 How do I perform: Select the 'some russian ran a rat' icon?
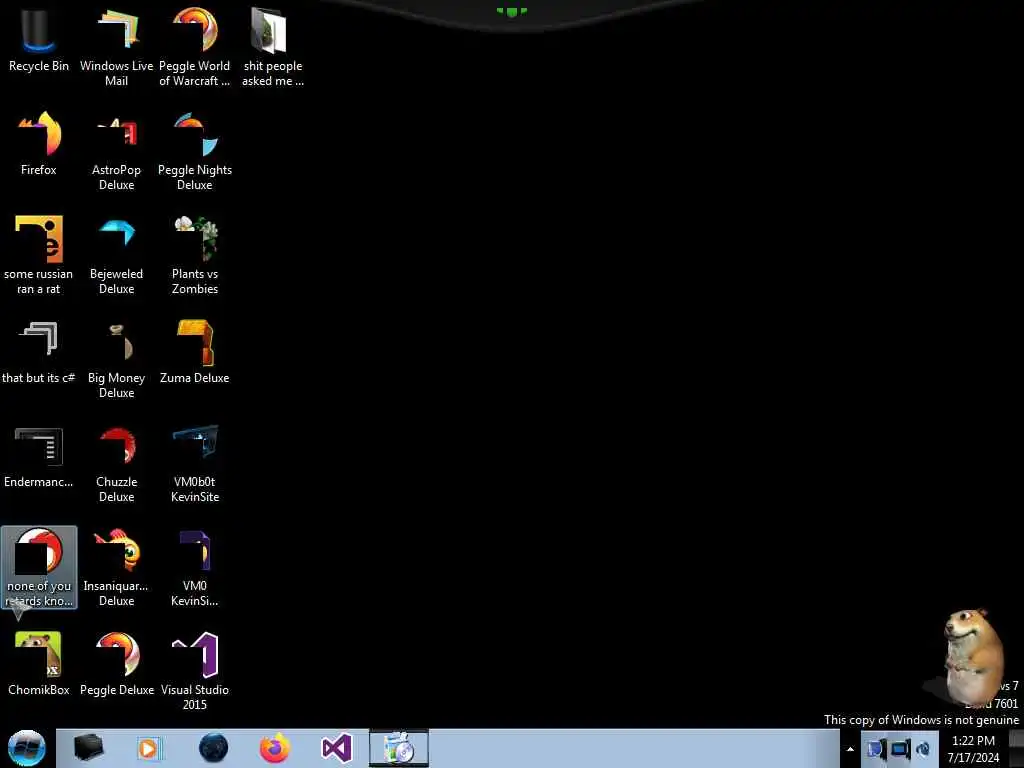click(39, 255)
